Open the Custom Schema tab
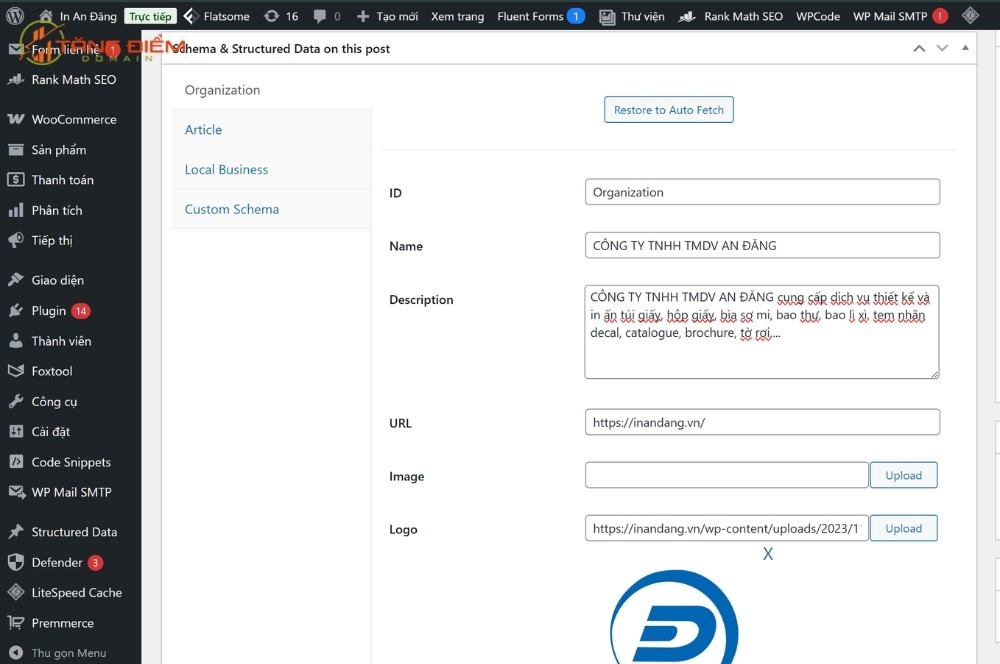This screenshot has width=1000, height=664. point(272,209)
